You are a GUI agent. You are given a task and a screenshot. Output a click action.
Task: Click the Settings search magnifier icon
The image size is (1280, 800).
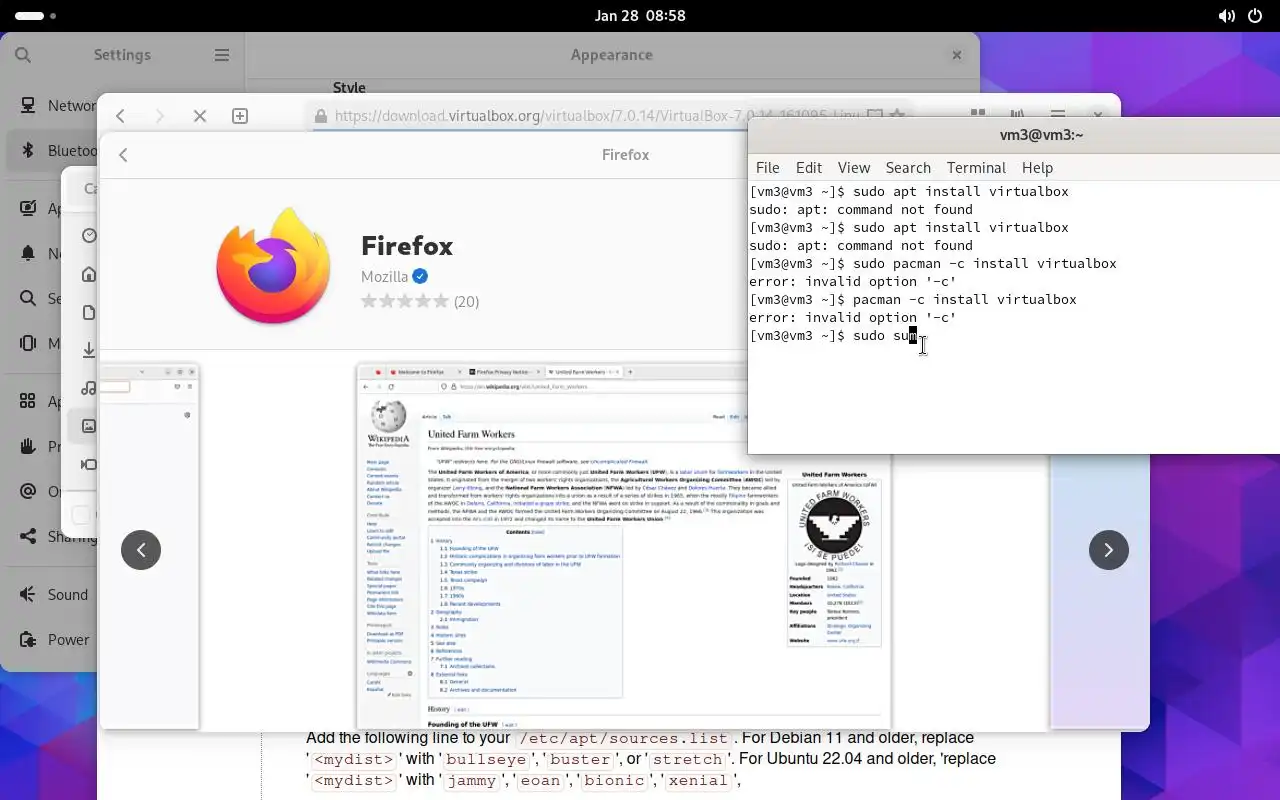coord(23,55)
